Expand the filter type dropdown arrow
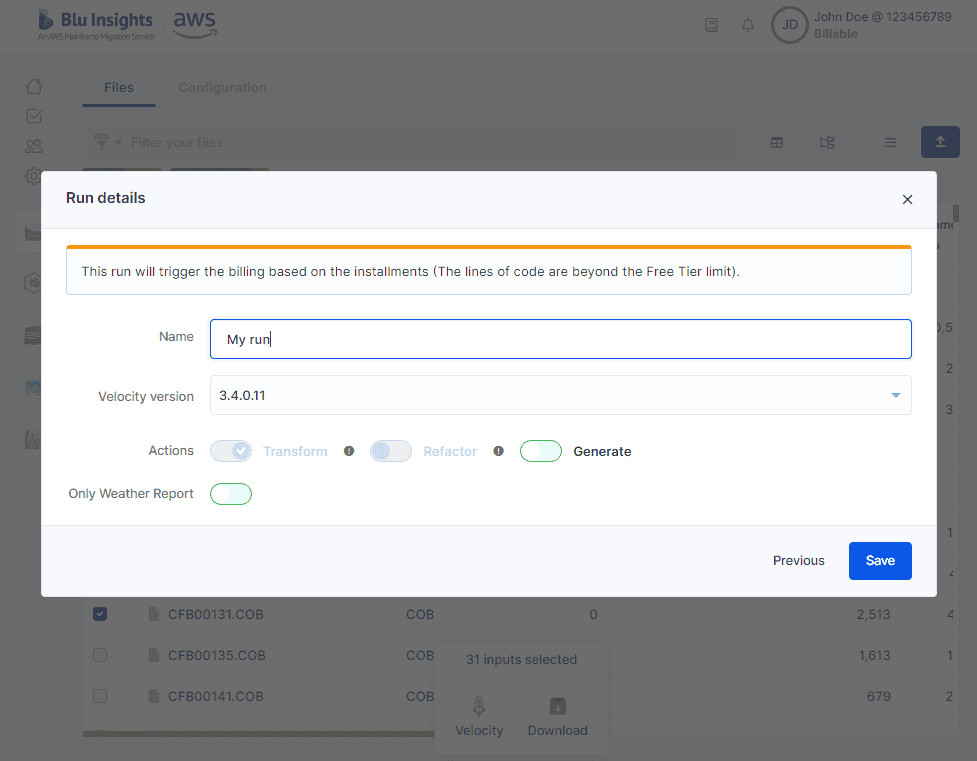Screen dimensions: 977x761 point(118,143)
